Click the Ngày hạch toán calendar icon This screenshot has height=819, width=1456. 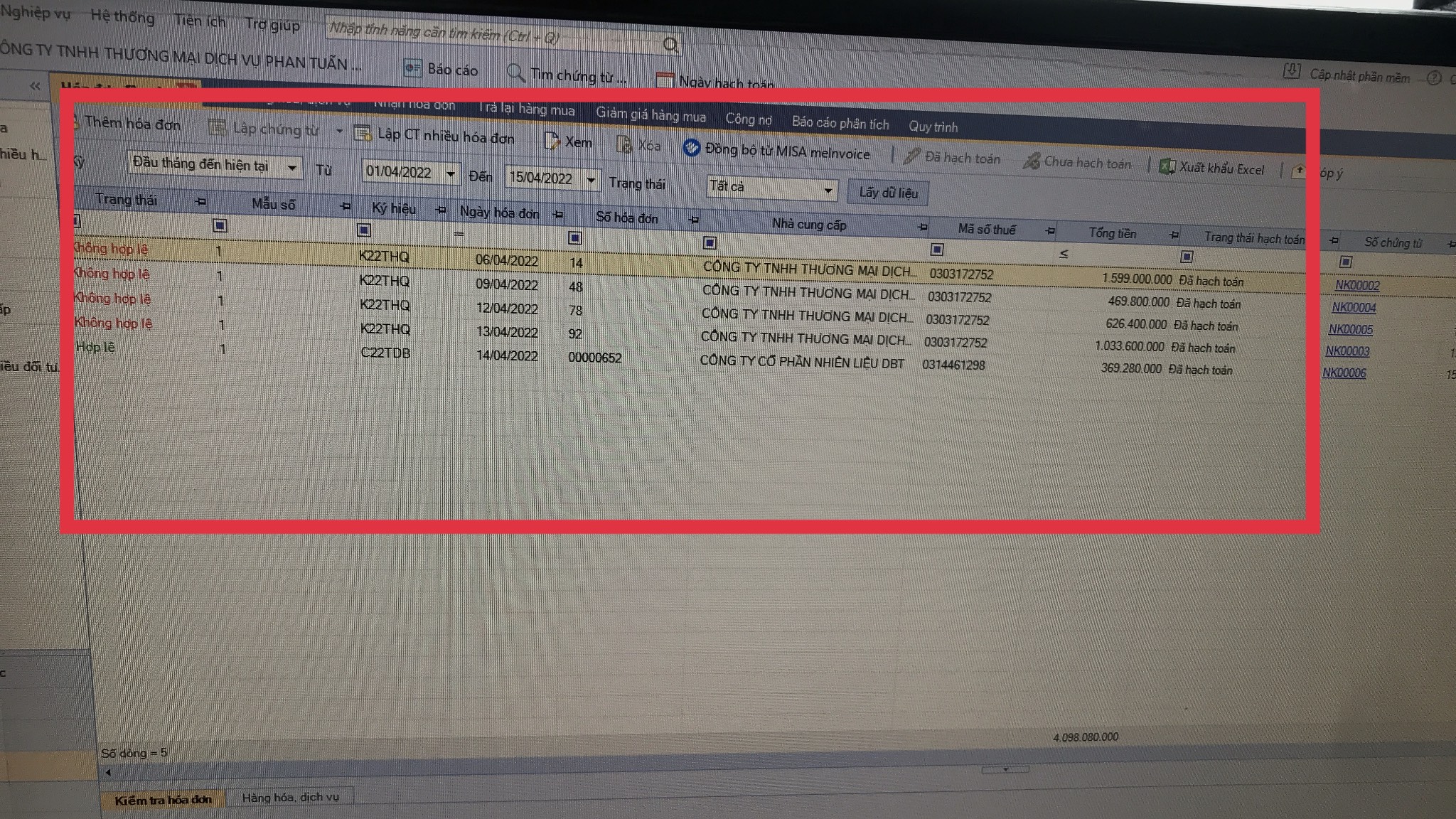[x=664, y=80]
